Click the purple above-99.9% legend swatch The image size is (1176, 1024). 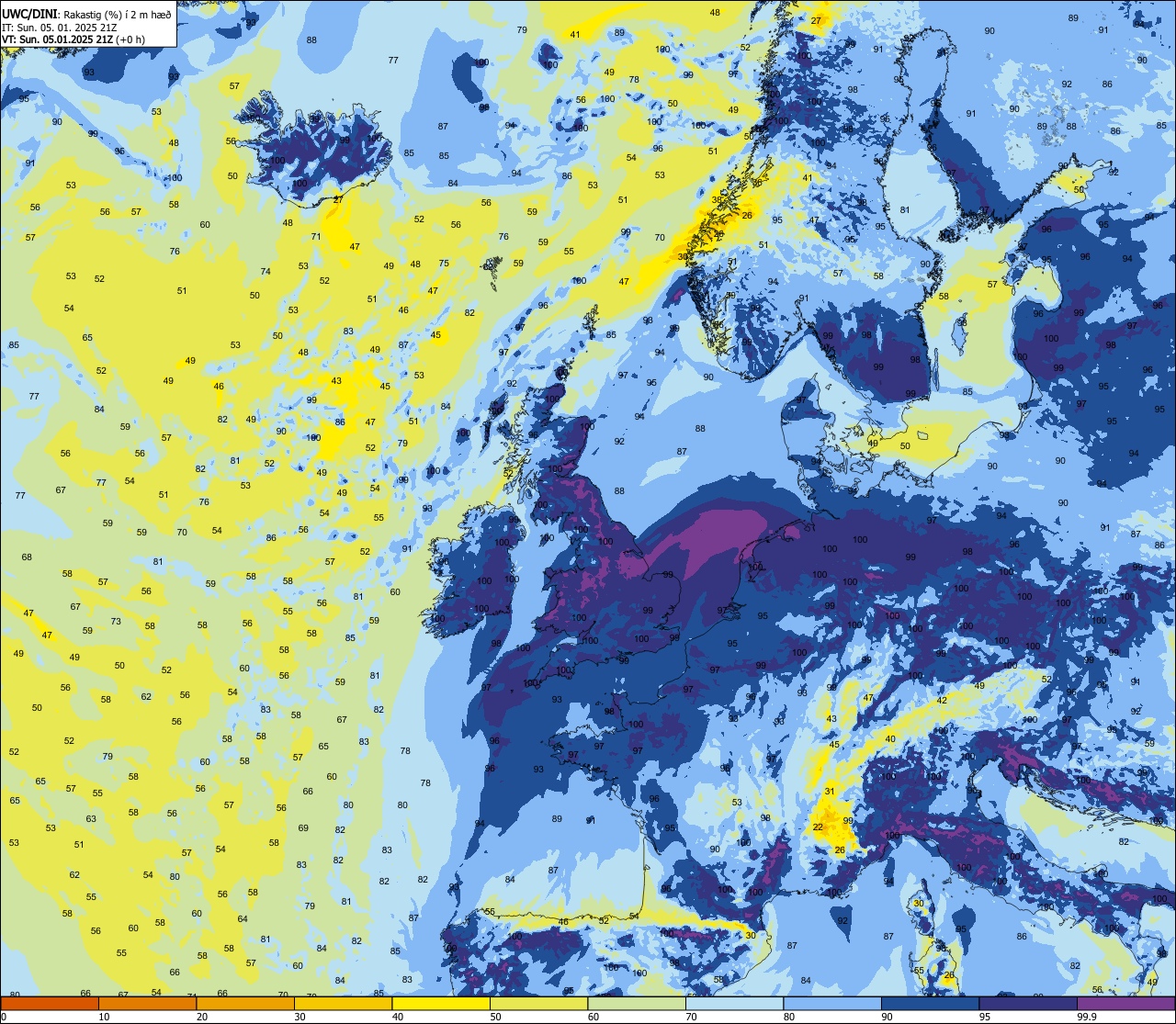[x=1126, y=1003]
